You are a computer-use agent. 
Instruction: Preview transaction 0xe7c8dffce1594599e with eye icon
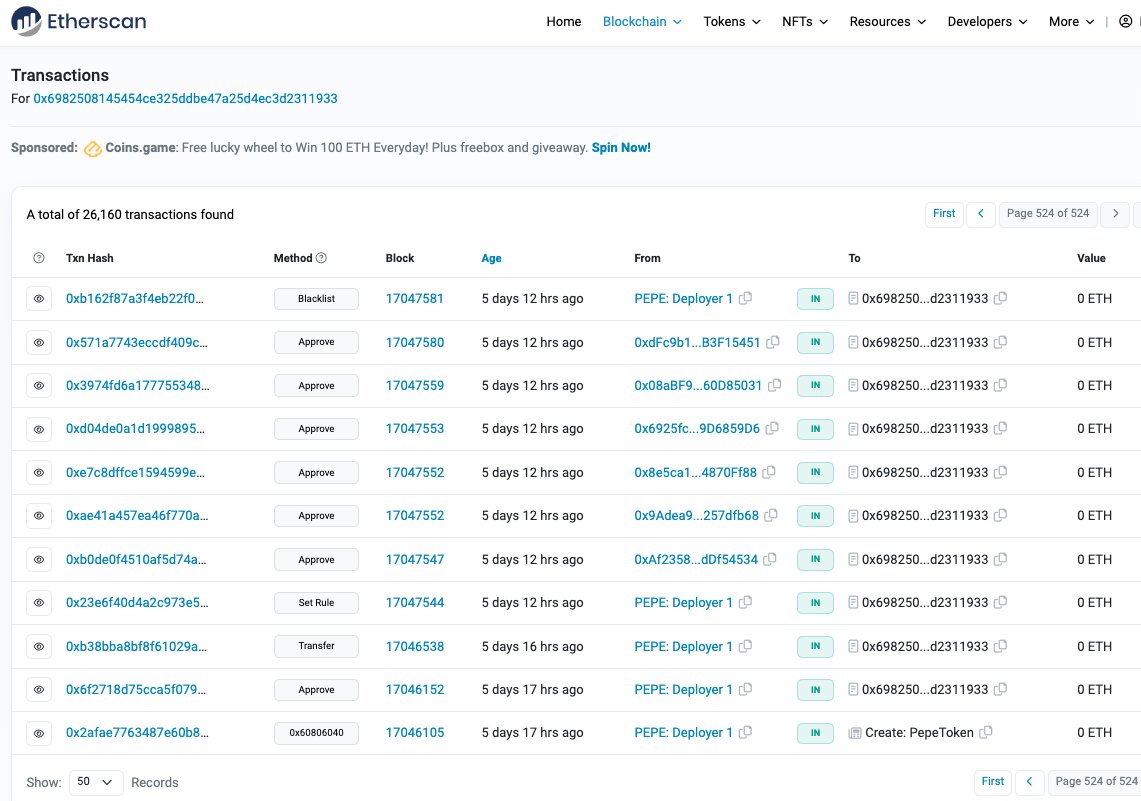click(x=39, y=472)
